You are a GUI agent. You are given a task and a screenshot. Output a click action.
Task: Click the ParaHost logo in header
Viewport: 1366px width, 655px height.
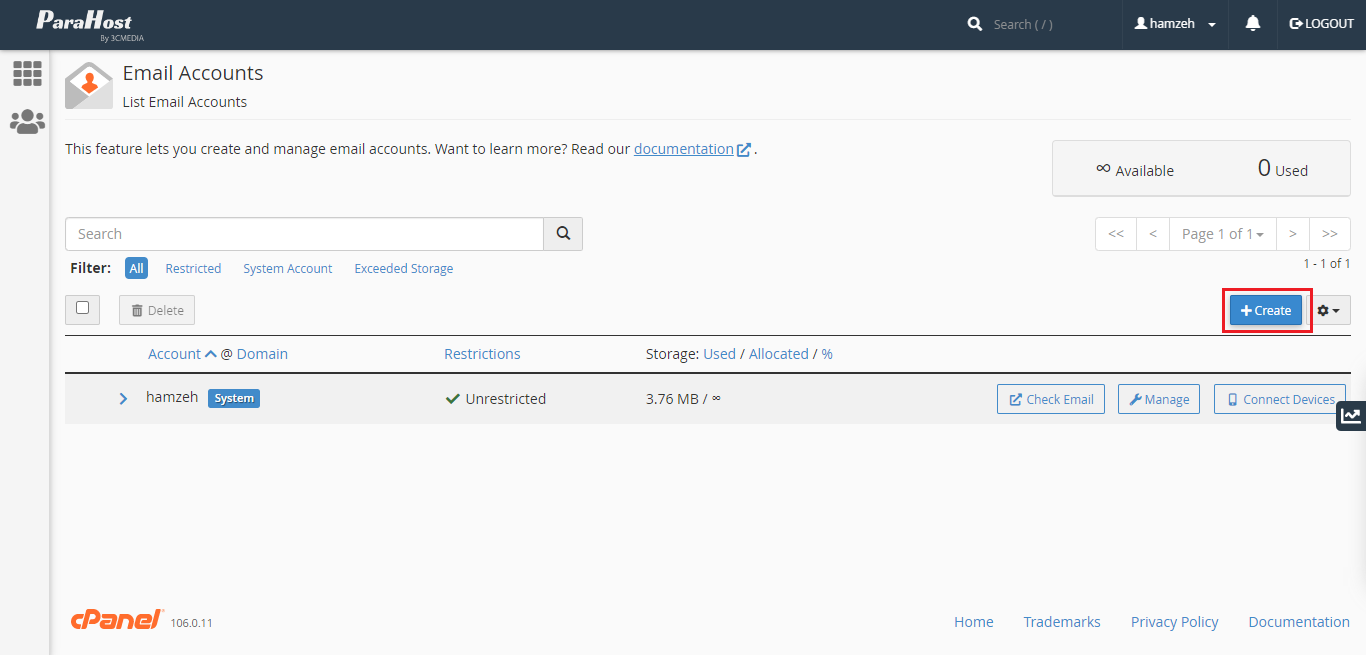[84, 24]
